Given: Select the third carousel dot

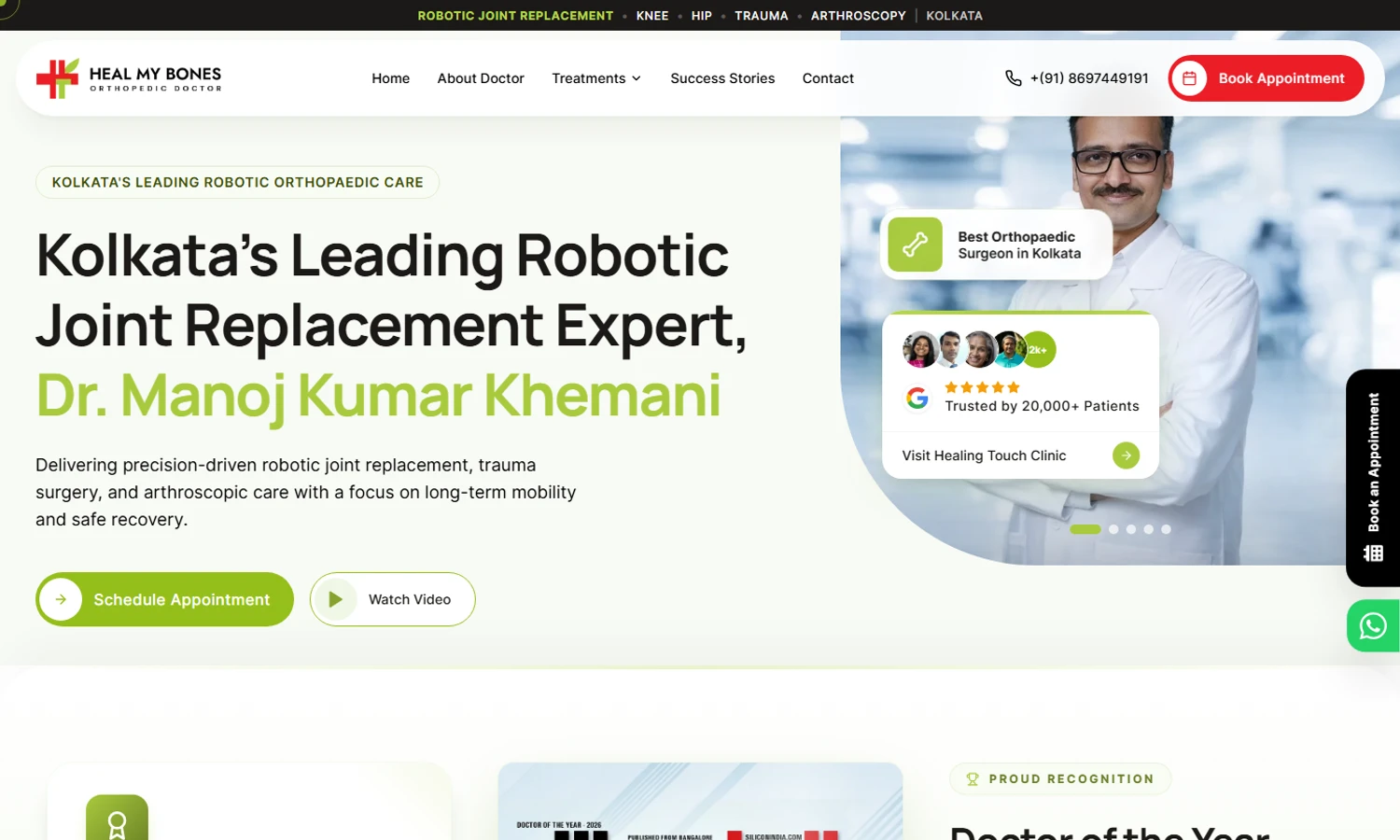Looking at the screenshot, I should pos(1131,529).
